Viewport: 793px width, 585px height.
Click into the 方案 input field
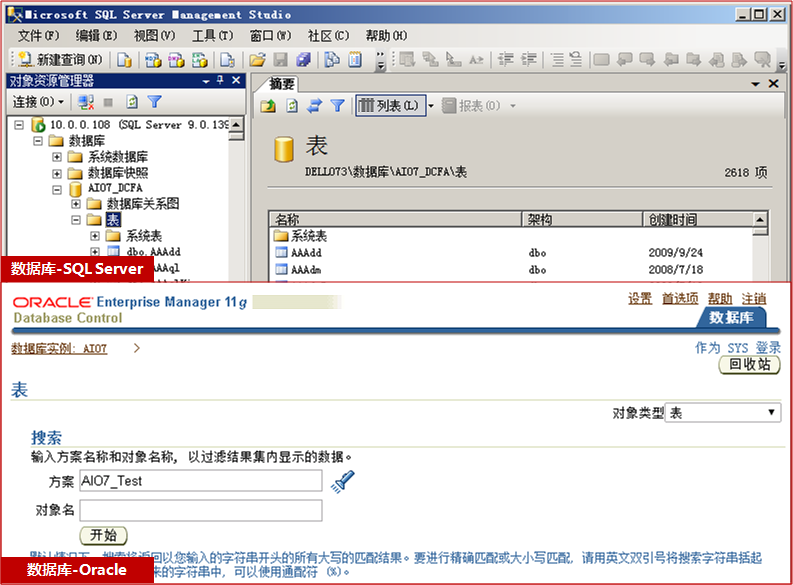click(x=201, y=481)
